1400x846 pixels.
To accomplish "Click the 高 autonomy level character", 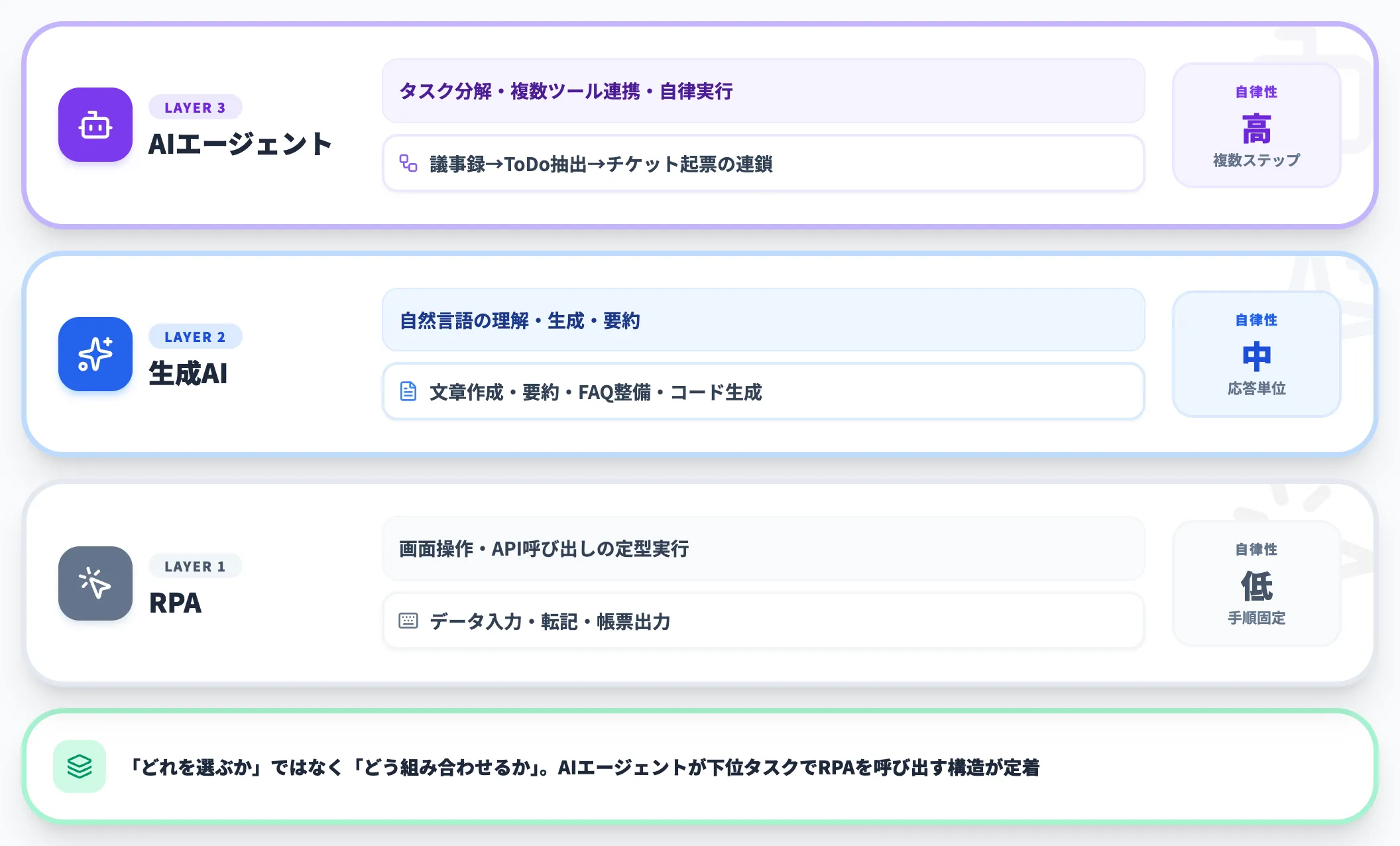I will [1257, 129].
